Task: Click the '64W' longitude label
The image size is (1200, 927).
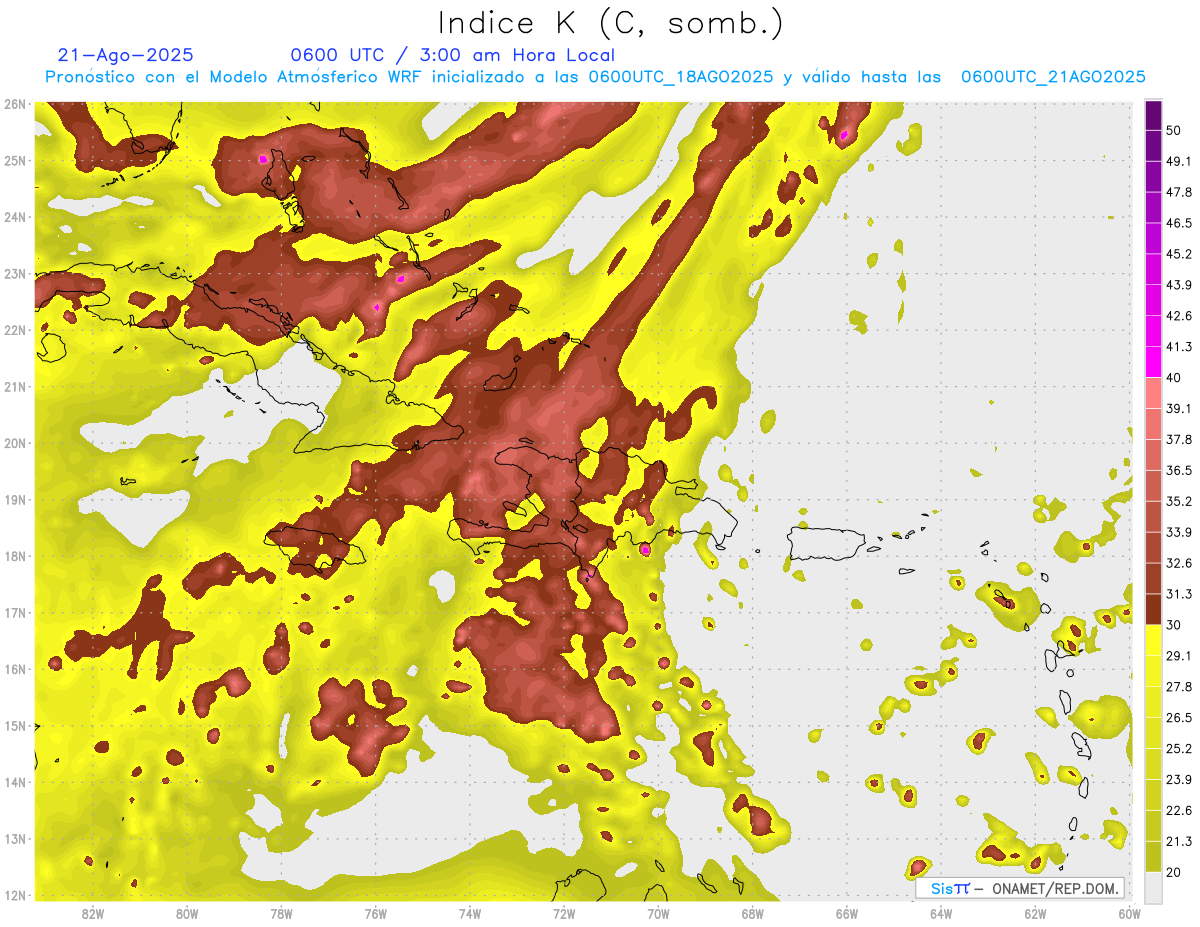Action: [x=941, y=913]
